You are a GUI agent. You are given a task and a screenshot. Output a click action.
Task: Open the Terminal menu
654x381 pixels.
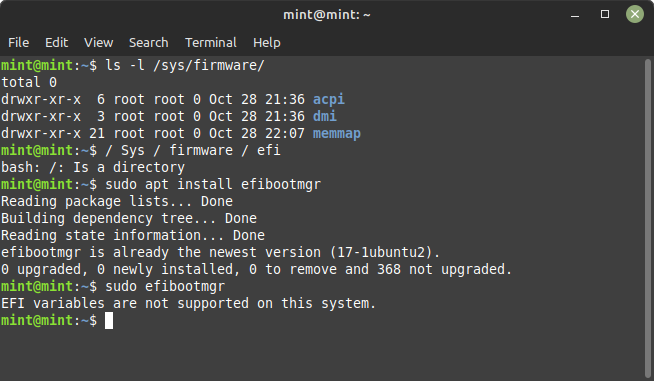[x=211, y=43]
